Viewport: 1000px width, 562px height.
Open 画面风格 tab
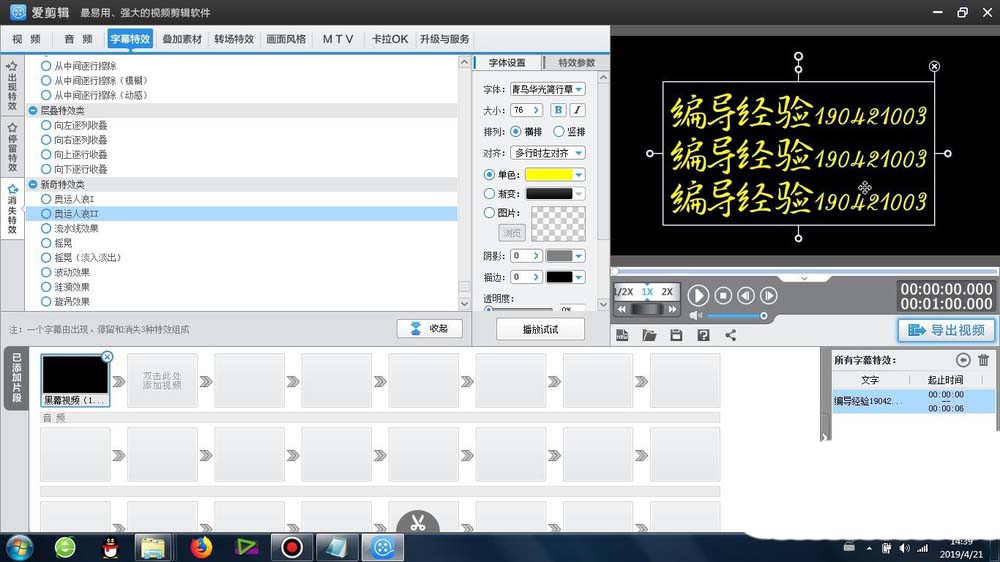286,39
